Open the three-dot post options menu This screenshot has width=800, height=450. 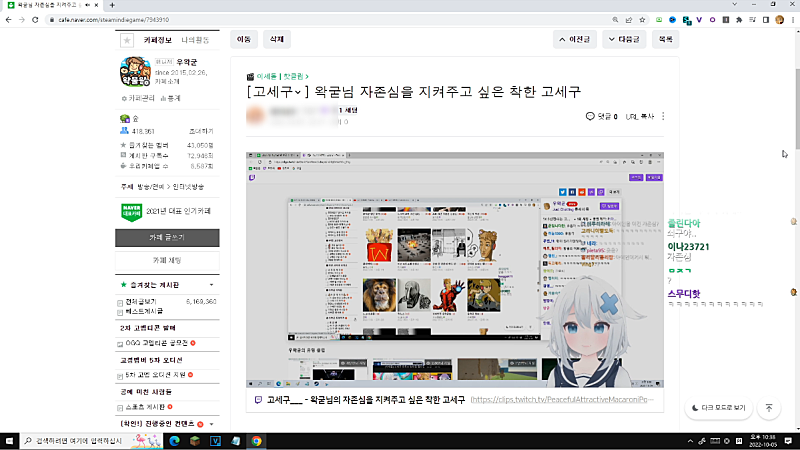pos(663,116)
